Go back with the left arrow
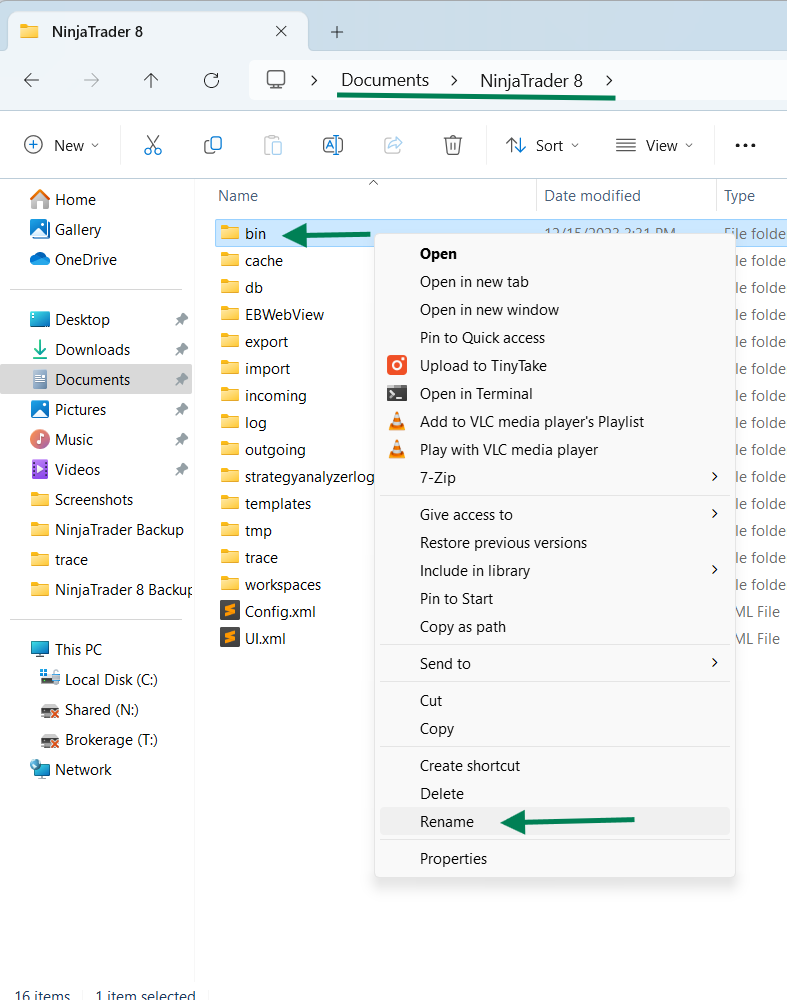This screenshot has width=787, height=1000. [x=31, y=80]
